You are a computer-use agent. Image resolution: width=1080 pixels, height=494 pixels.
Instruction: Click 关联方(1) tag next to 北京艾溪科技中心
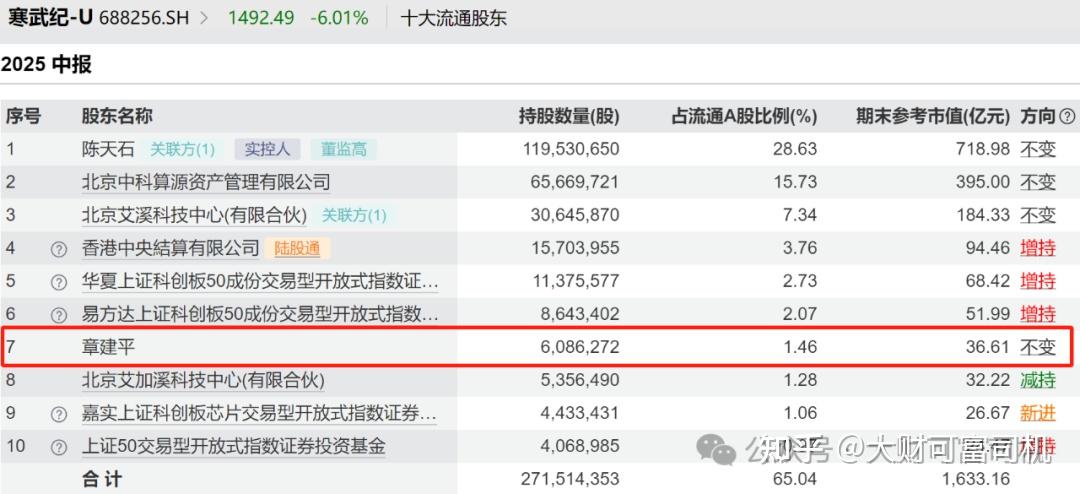354,215
